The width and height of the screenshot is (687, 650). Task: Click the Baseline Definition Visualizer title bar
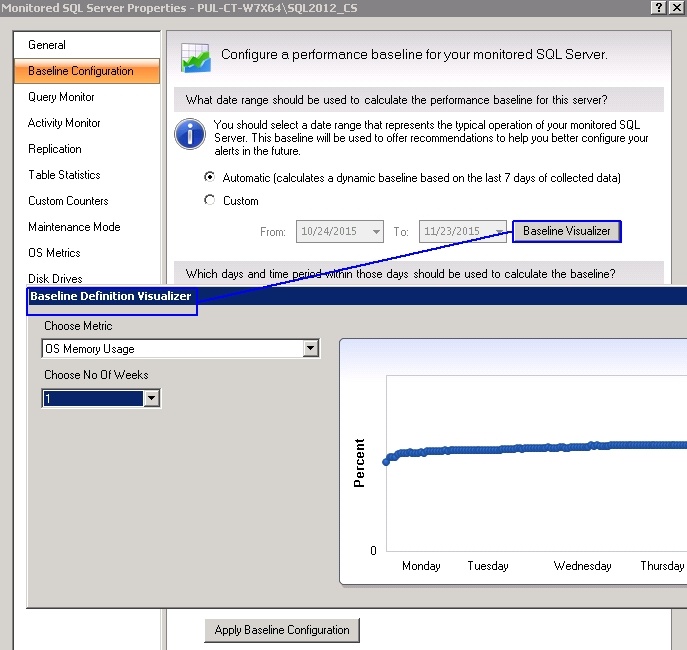(357, 296)
